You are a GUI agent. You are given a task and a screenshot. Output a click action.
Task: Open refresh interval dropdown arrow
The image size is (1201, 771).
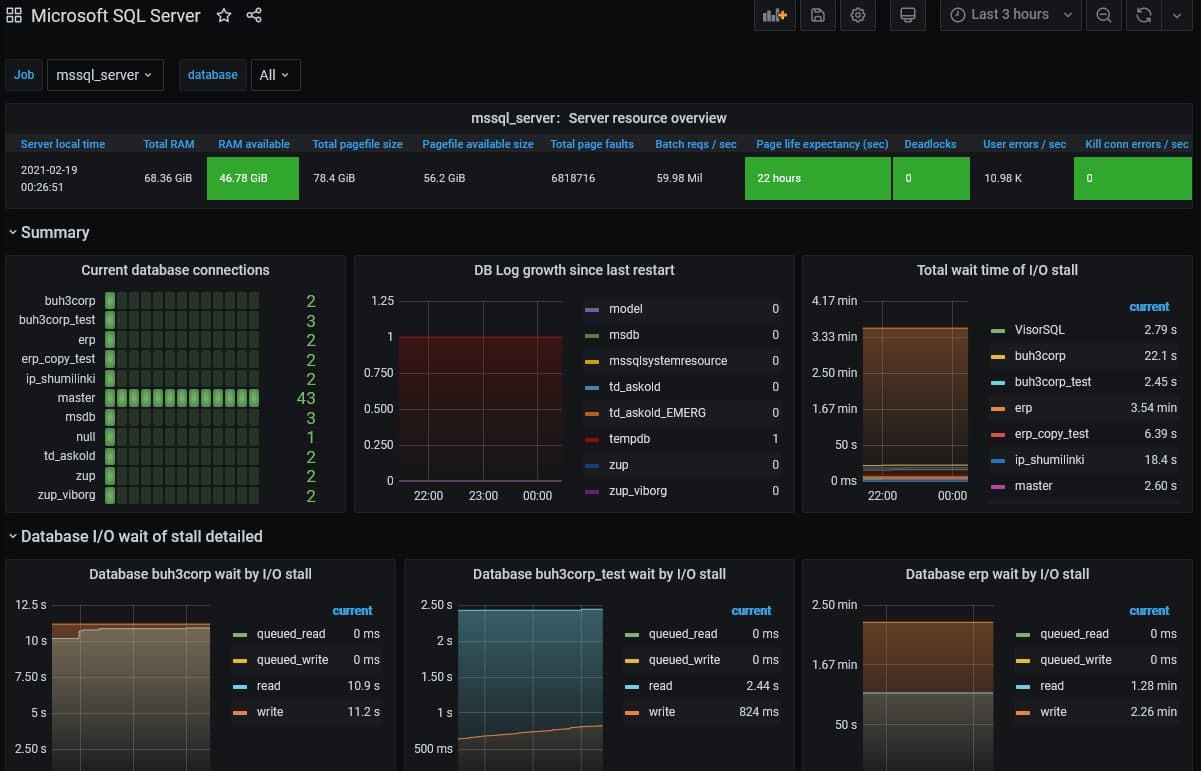tap(1176, 15)
